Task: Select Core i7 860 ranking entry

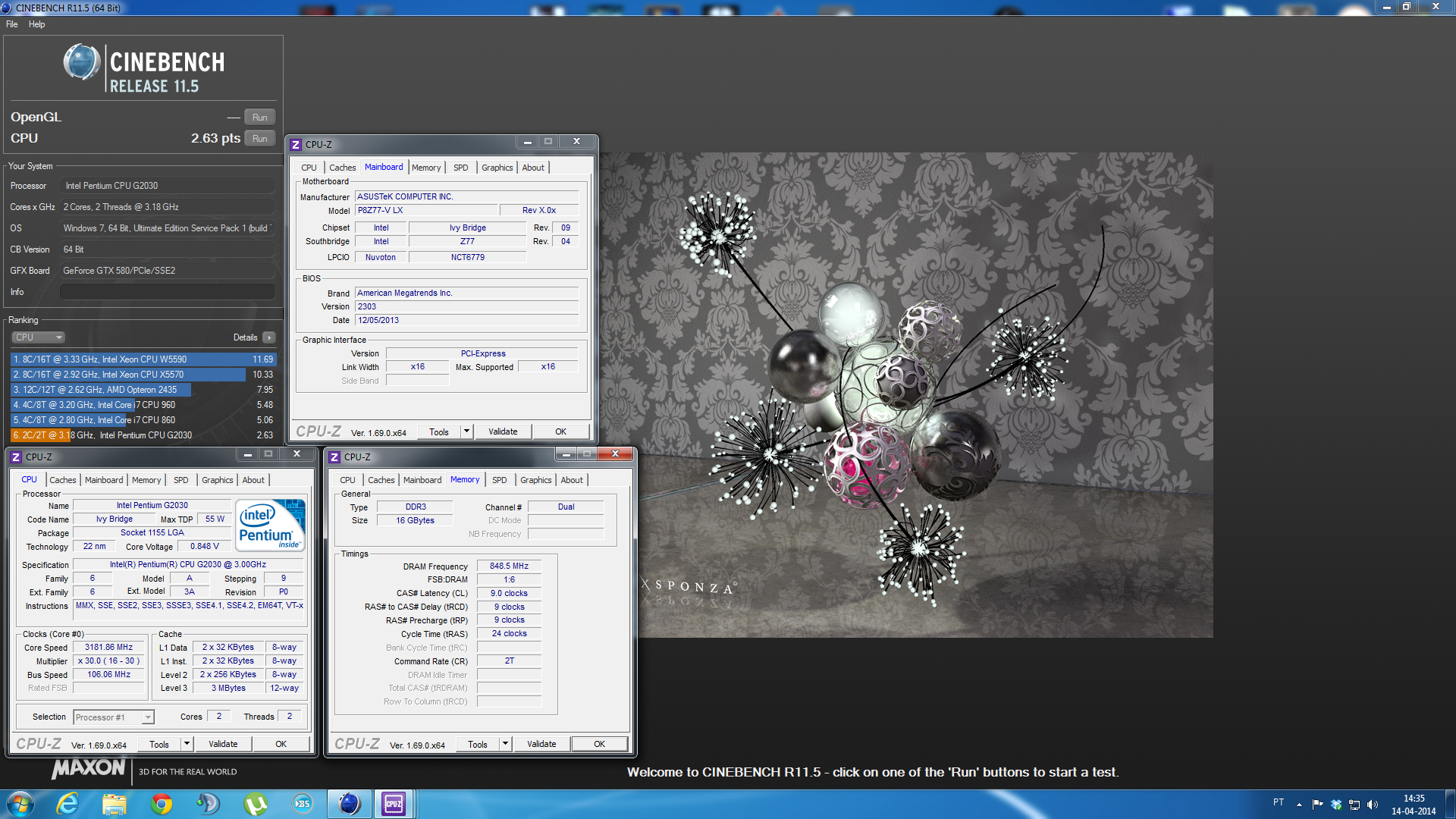Action: coord(143,420)
